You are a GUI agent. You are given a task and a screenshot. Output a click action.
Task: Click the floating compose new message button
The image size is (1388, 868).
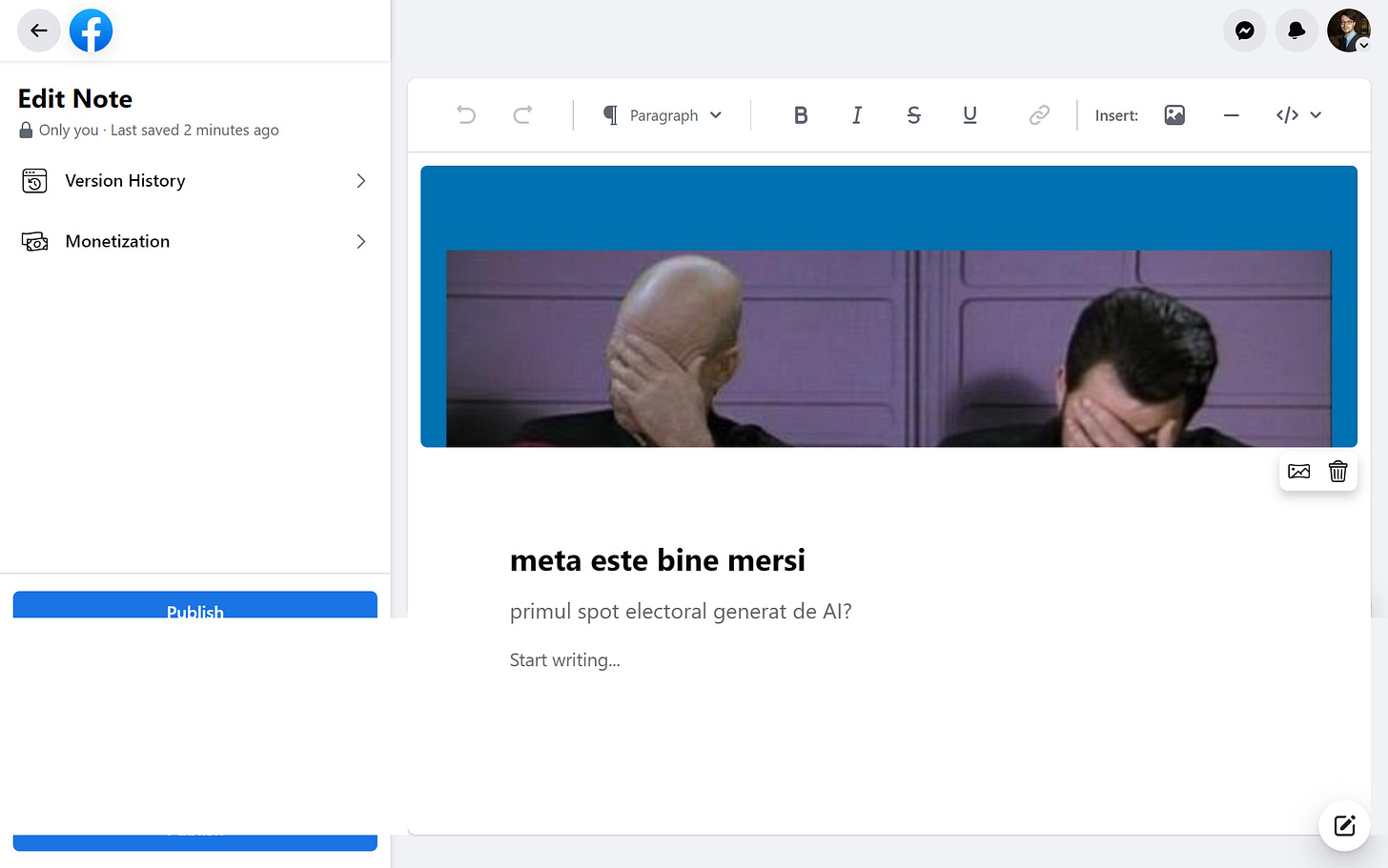coord(1344,825)
